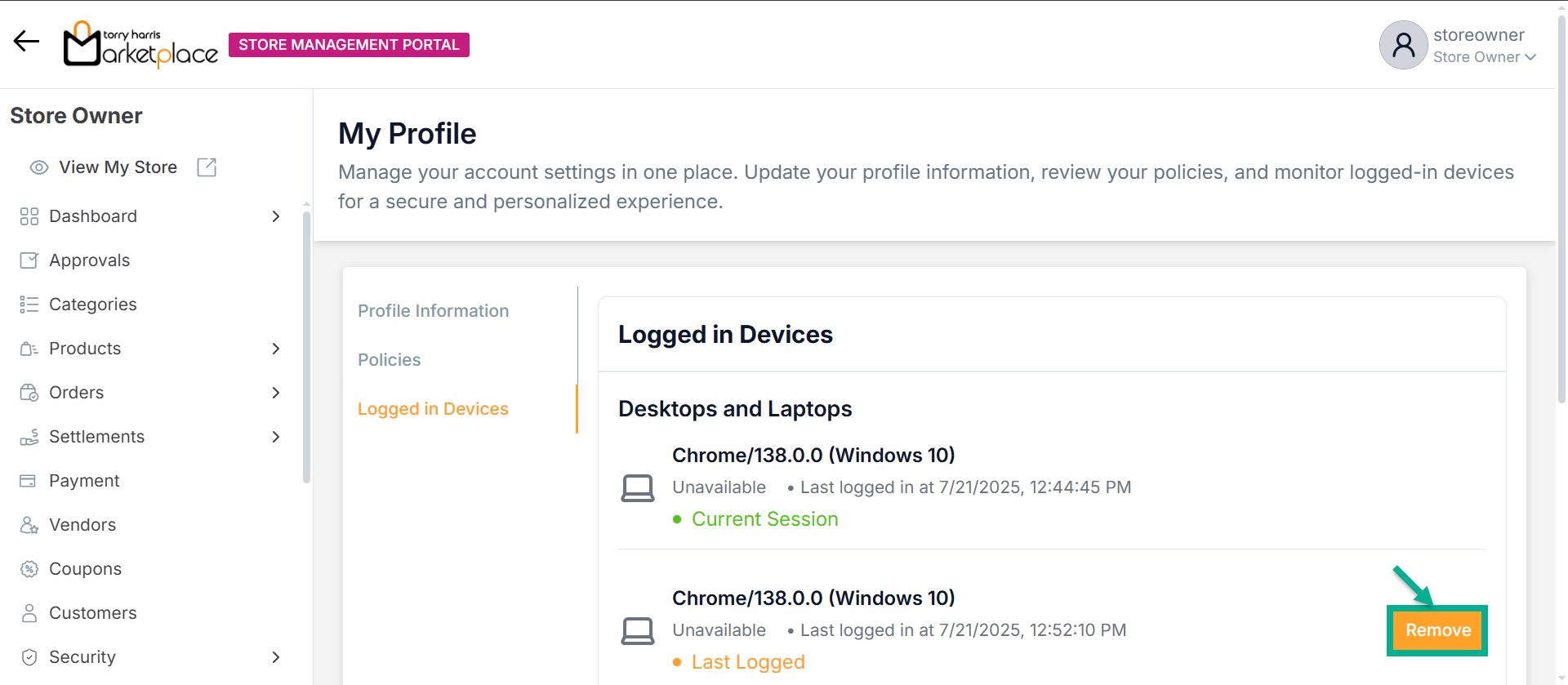Open the Customers page link
This screenshot has width=1568, height=685.
pos(92,613)
